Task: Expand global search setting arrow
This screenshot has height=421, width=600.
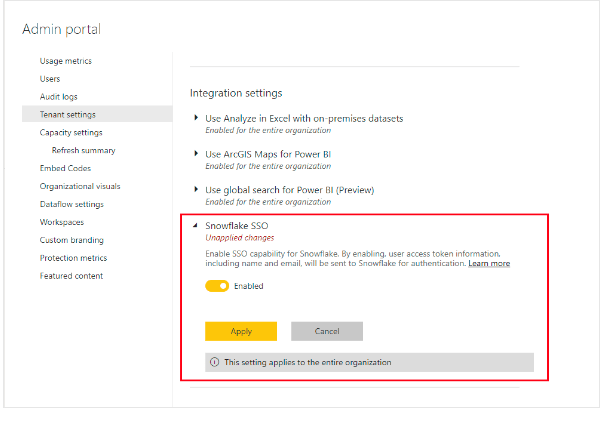Action: pos(196,189)
